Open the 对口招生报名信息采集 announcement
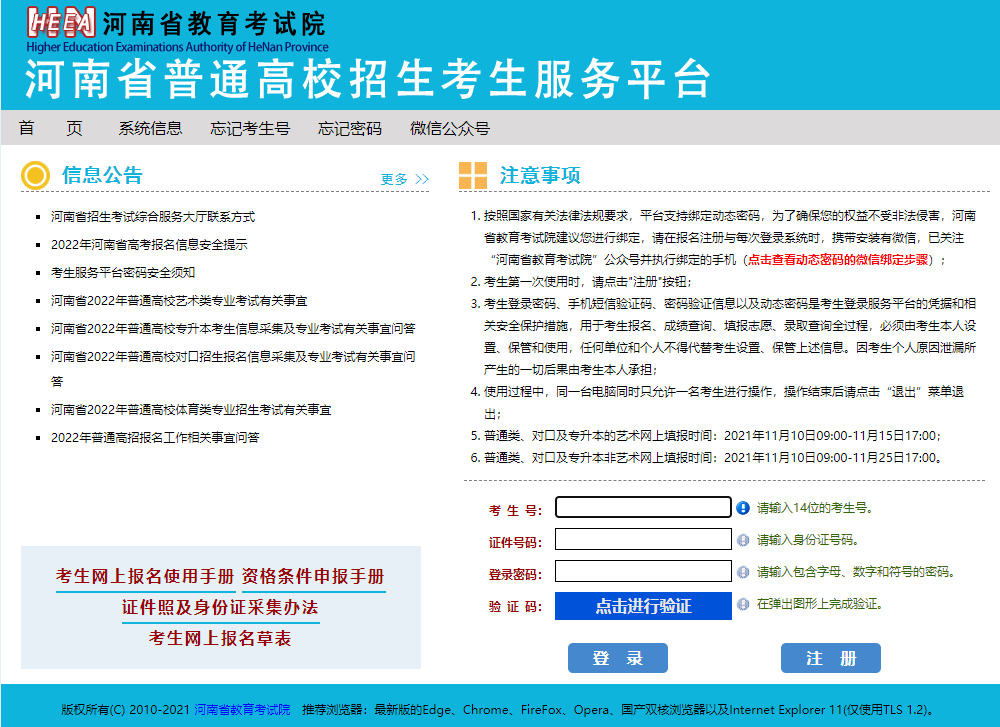The image size is (1000, 727). 233,369
